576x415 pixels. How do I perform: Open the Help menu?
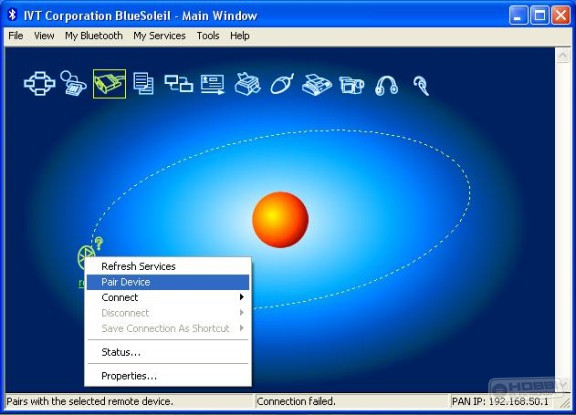[x=240, y=36]
